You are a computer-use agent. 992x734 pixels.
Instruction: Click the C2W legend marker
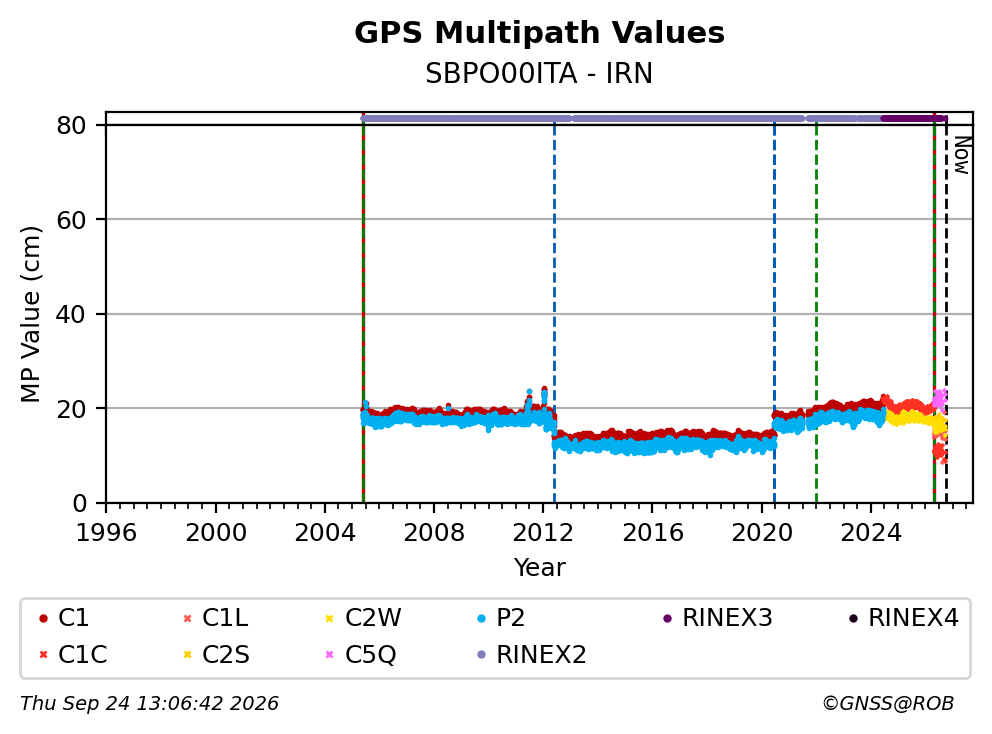coord(329,618)
